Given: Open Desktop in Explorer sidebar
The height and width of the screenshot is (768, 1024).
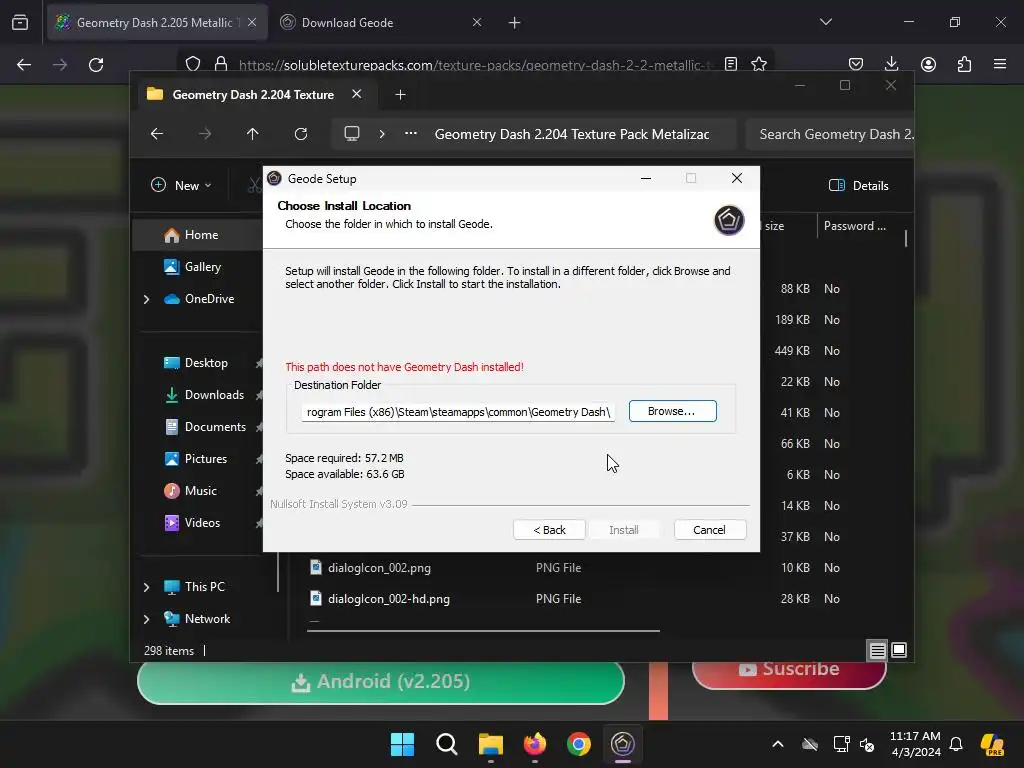Looking at the screenshot, I should [197, 363].
